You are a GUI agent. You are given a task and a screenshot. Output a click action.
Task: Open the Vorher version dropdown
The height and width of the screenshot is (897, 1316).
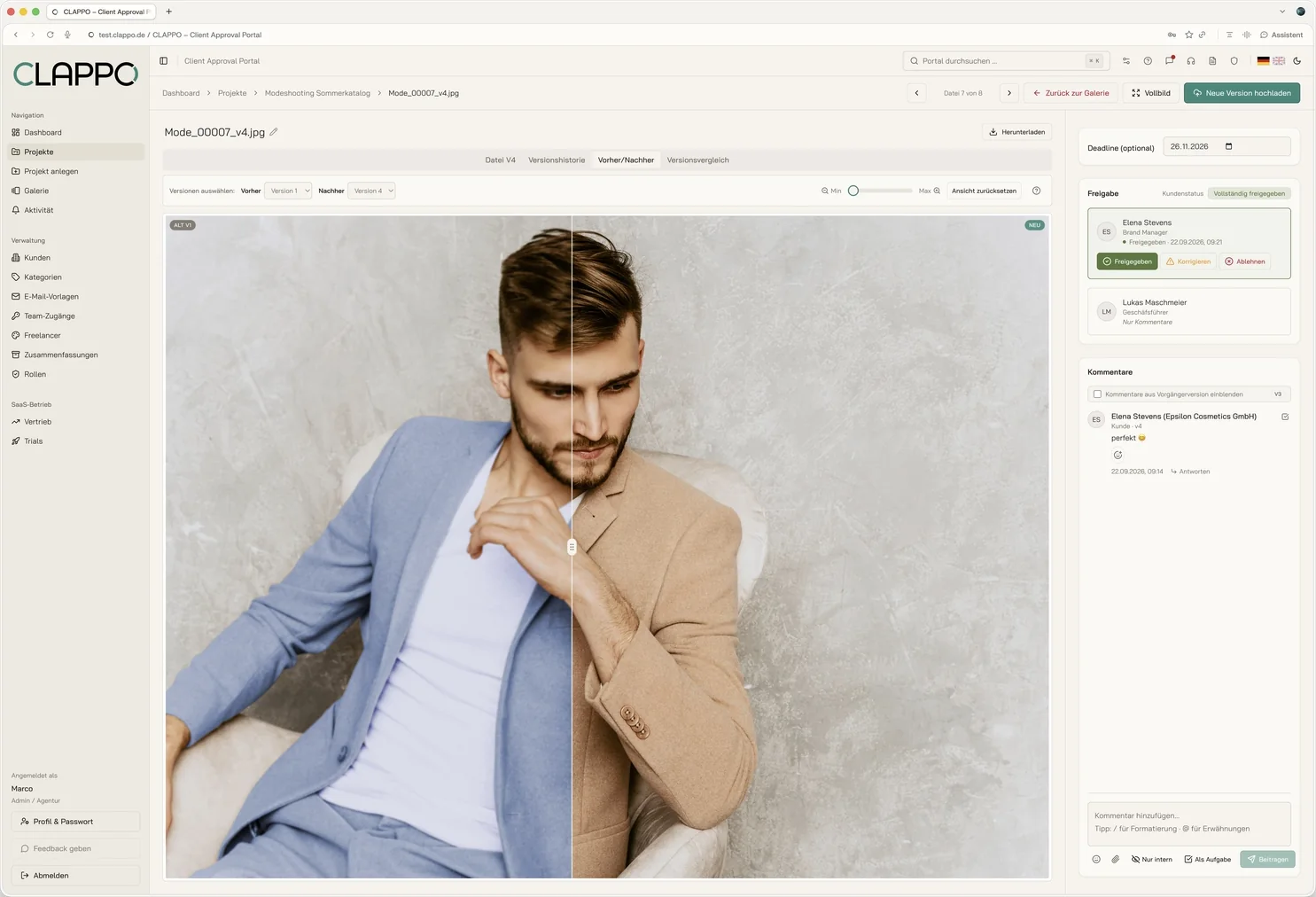(x=288, y=191)
